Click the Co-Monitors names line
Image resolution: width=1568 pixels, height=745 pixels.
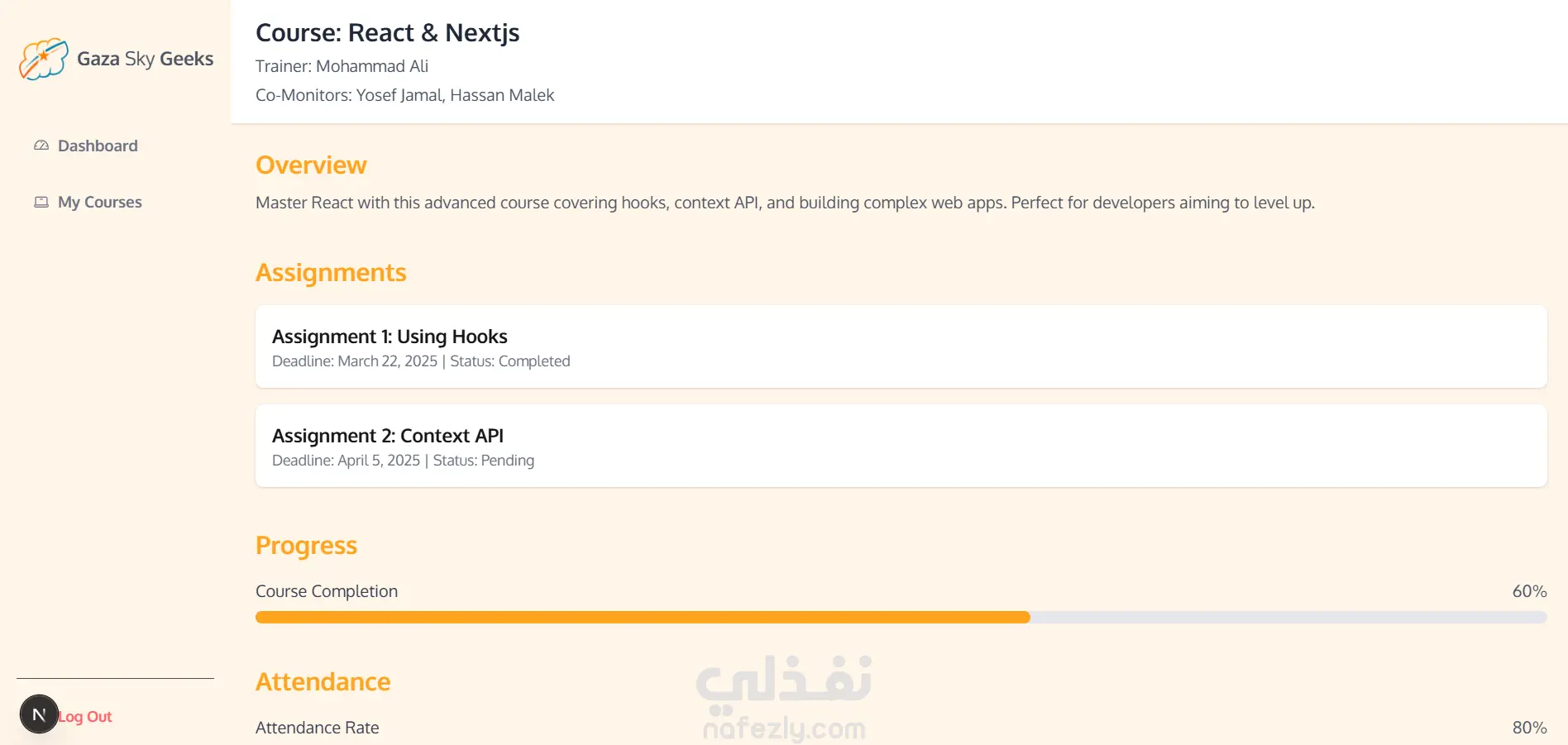coord(404,95)
